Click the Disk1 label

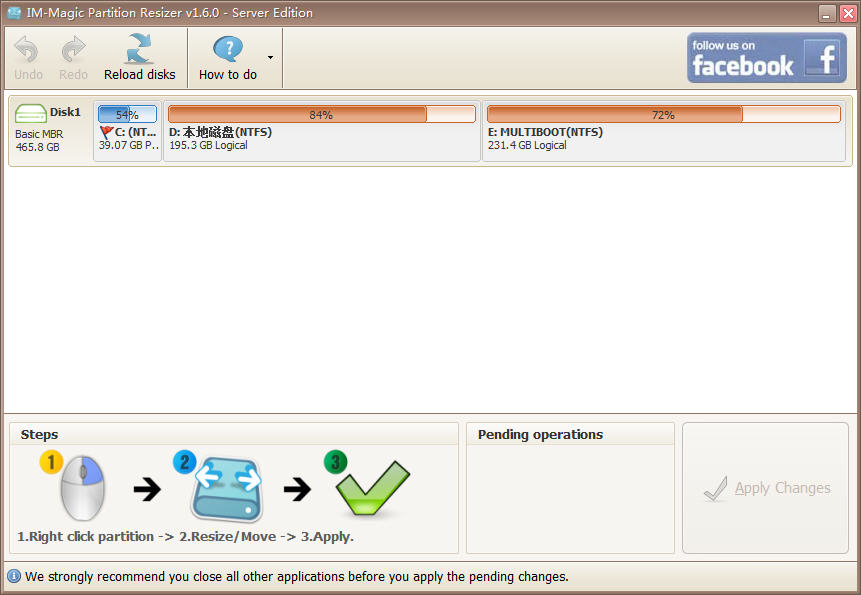(65, 112)
